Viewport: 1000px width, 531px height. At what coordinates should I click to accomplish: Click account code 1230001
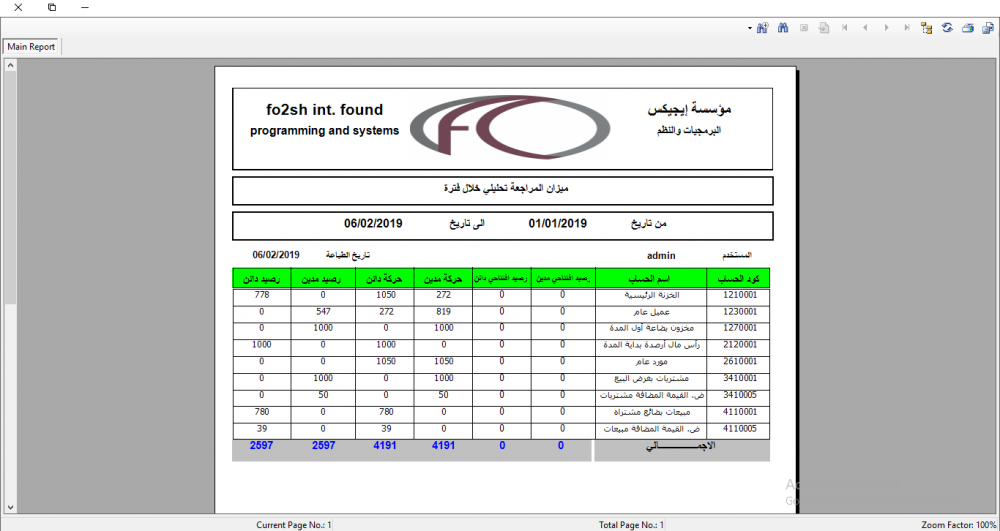[740, 312]
